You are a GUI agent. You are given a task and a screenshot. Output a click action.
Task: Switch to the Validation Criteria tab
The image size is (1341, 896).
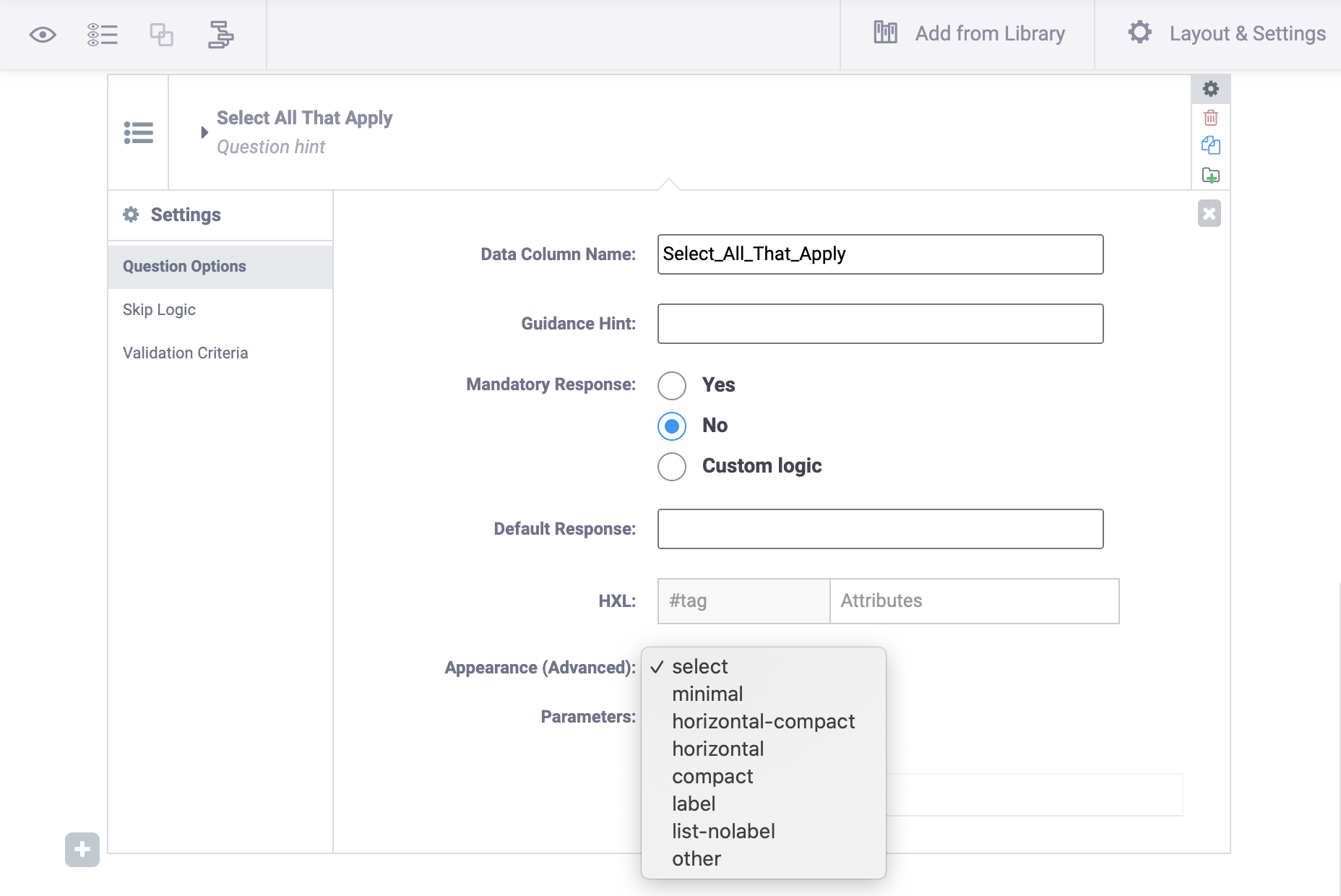pos(185,353)
